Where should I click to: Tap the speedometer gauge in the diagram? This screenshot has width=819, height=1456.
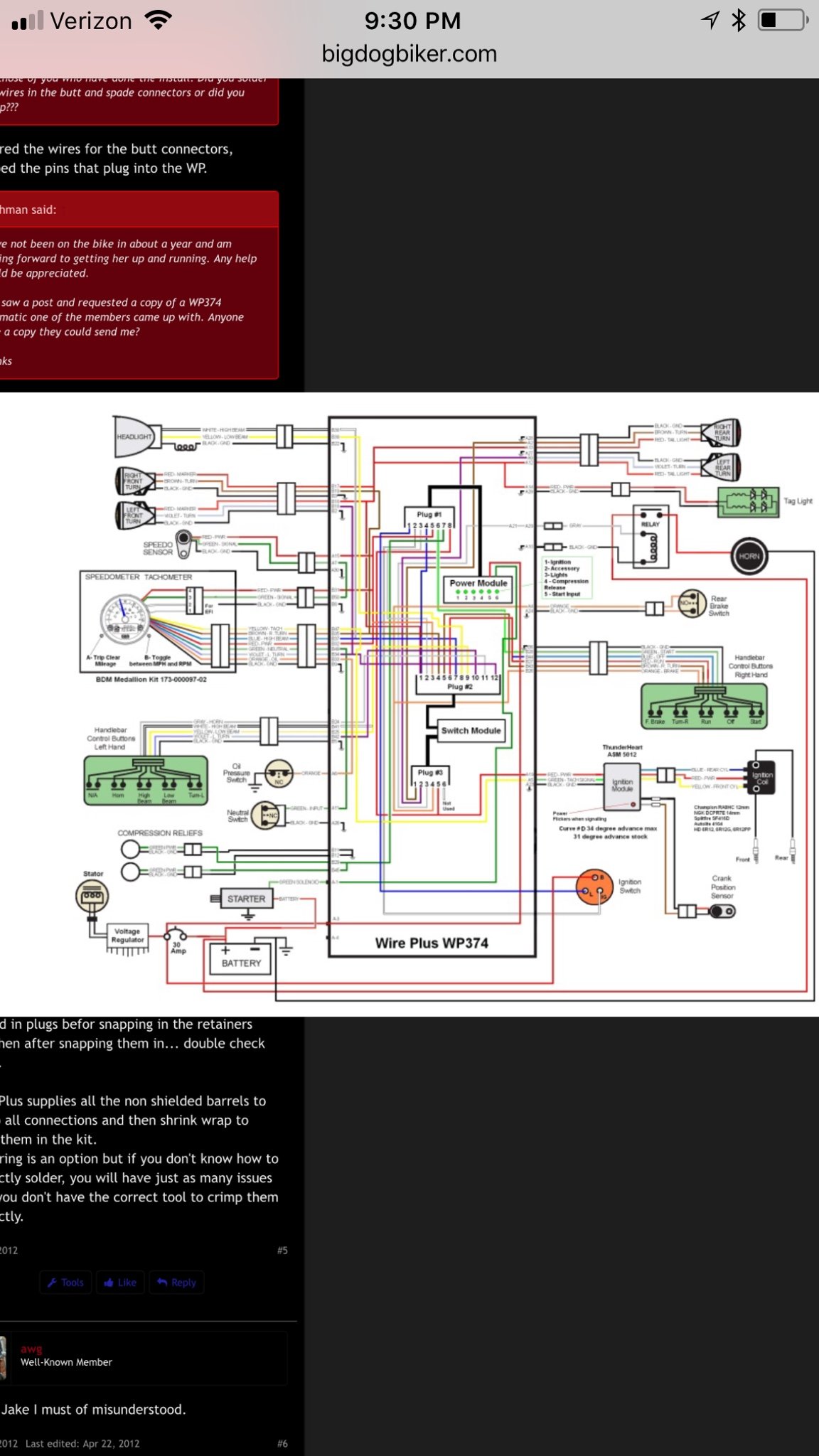coord(125,621)
